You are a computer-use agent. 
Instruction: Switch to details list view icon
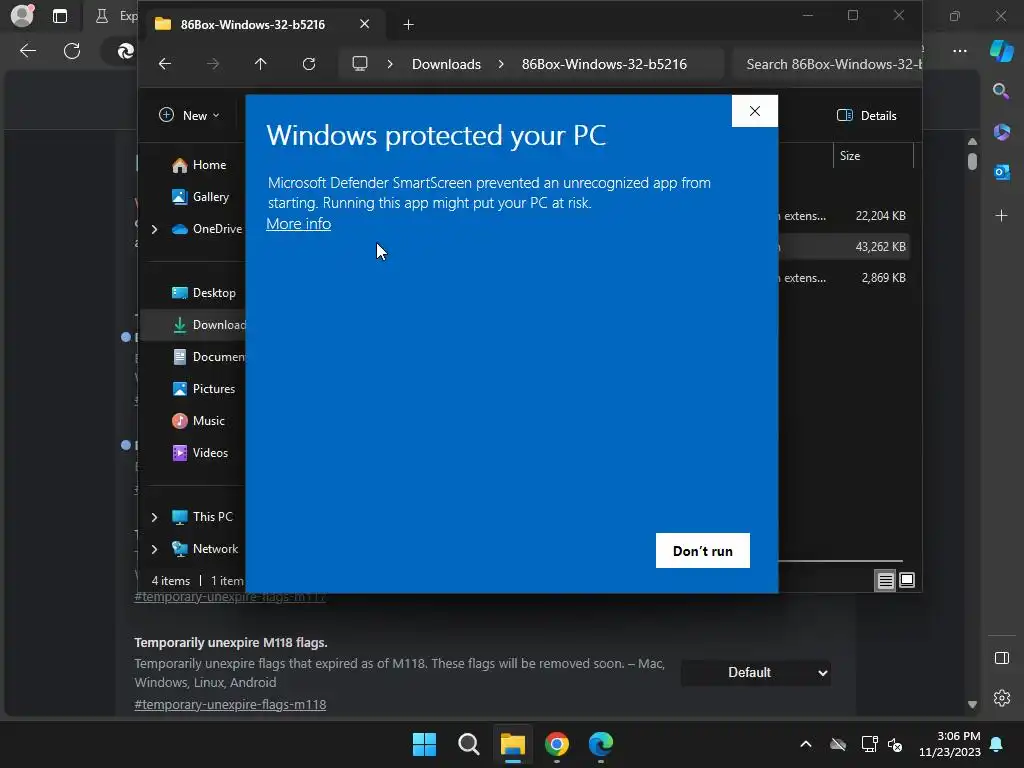pos(886,580)
